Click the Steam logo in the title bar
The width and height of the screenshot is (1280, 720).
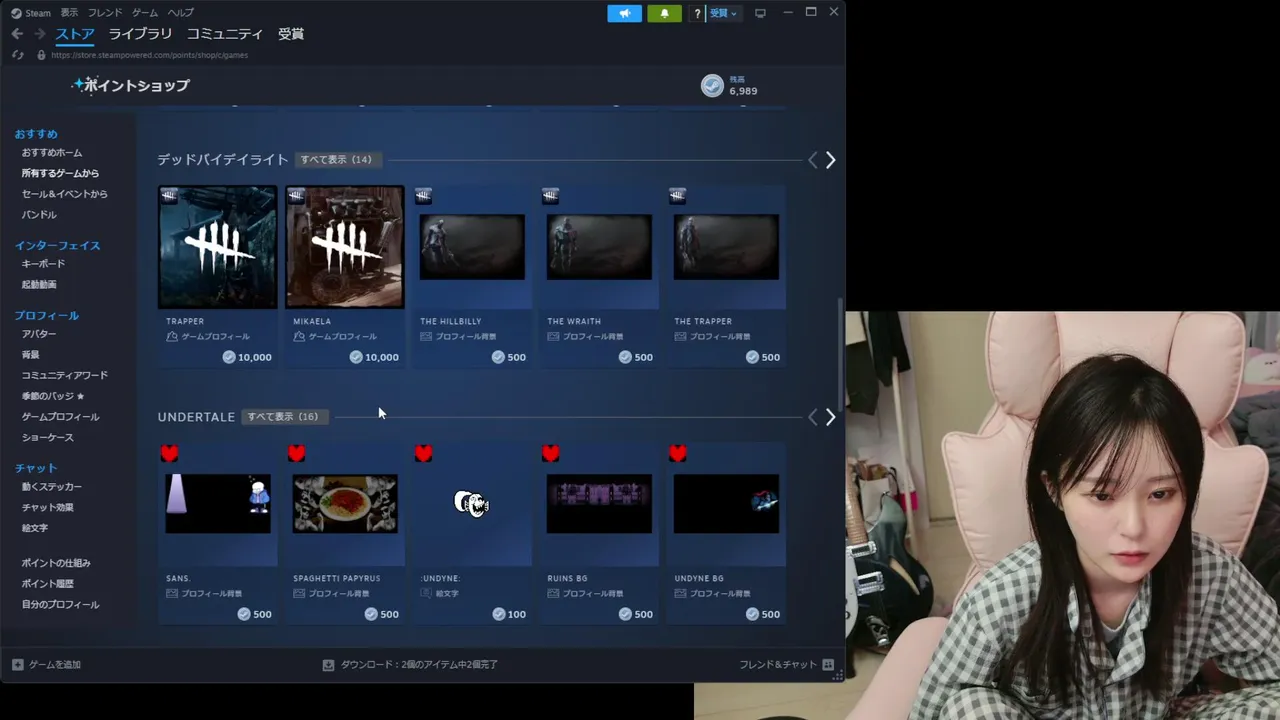(16, 13)
